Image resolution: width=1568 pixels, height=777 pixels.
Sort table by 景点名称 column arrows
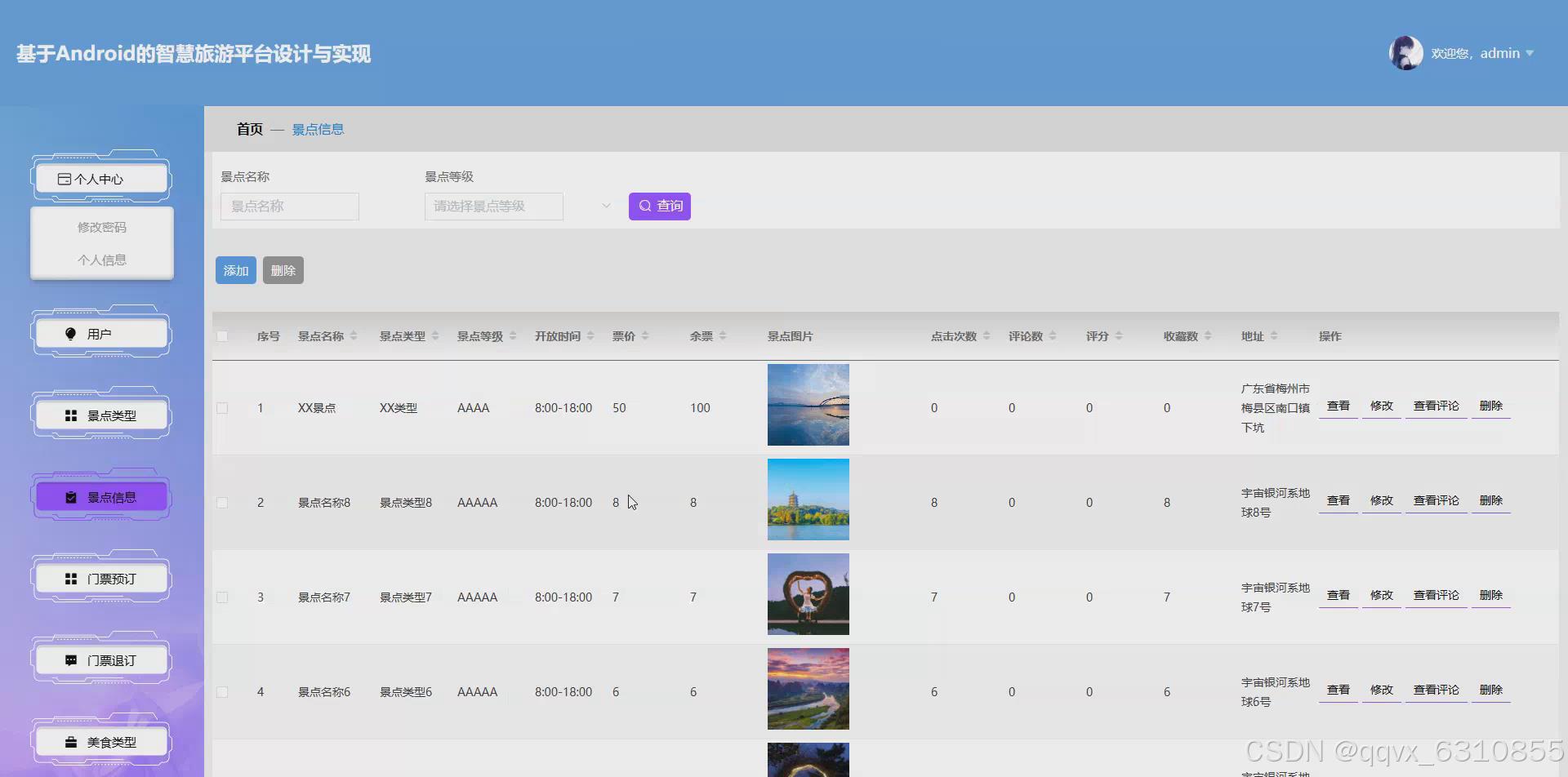[x=354, y=336]
